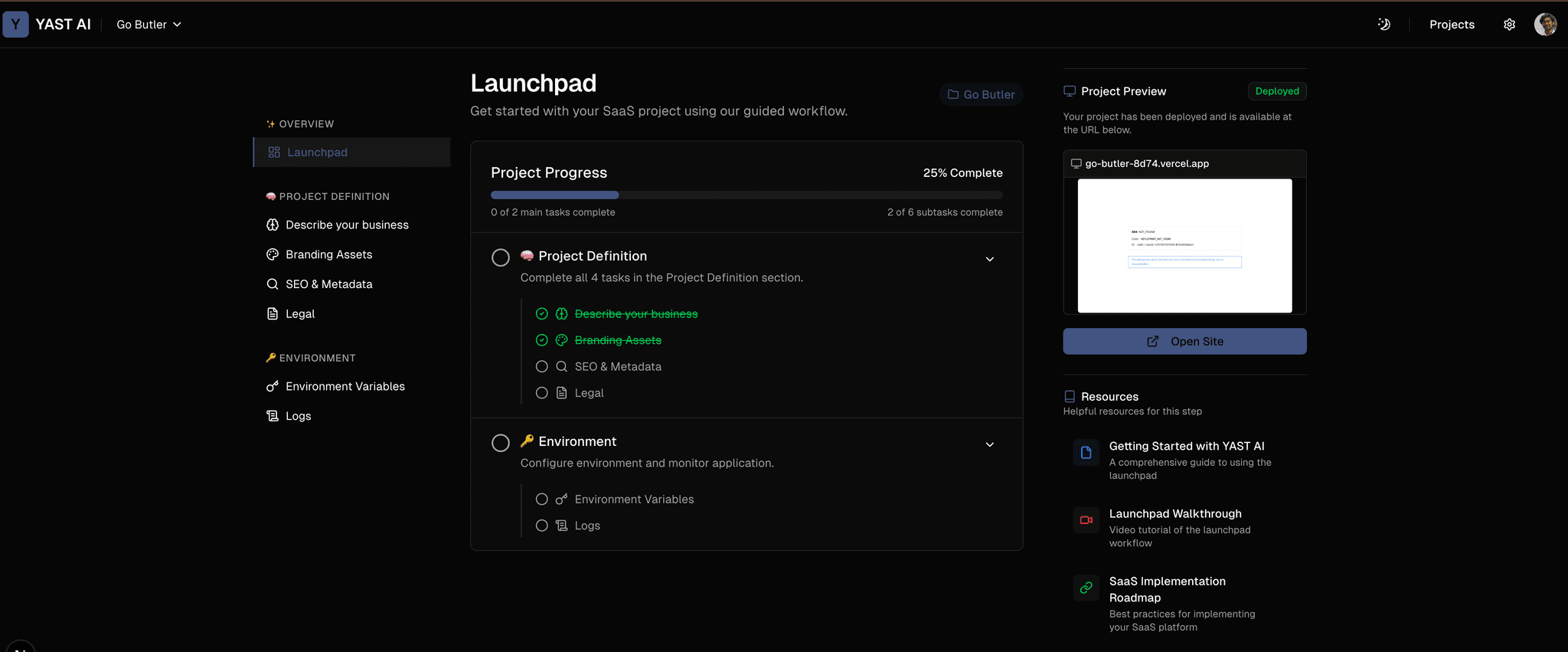
Task: Collapse the Project Definition section chevron
Action: pos(990,259)
